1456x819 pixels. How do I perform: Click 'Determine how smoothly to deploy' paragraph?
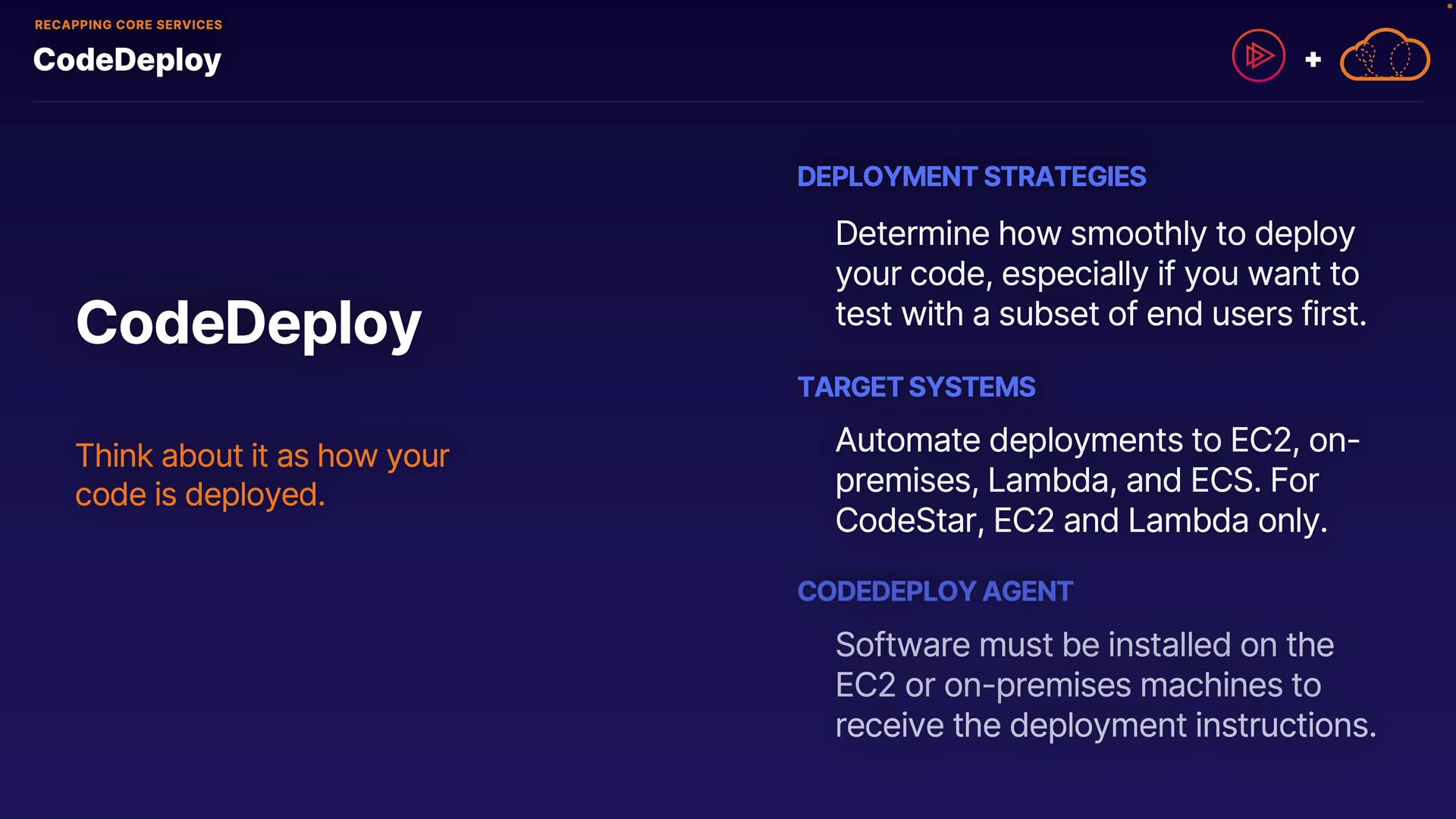[1094, 234]
